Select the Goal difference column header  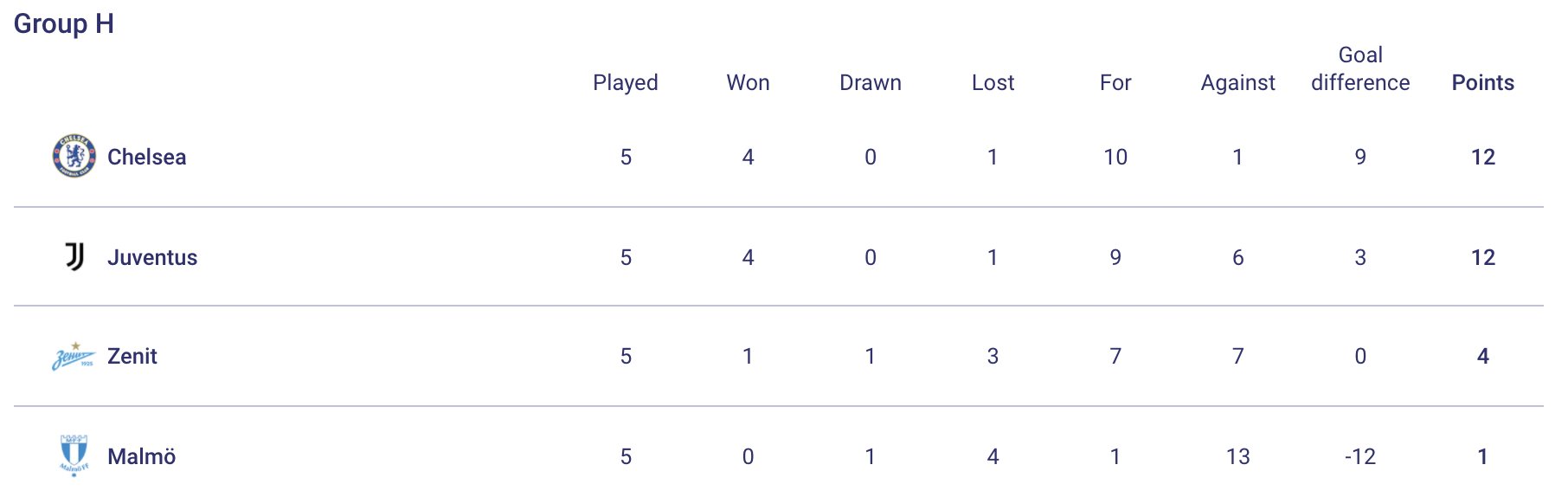click(1360, 68)
